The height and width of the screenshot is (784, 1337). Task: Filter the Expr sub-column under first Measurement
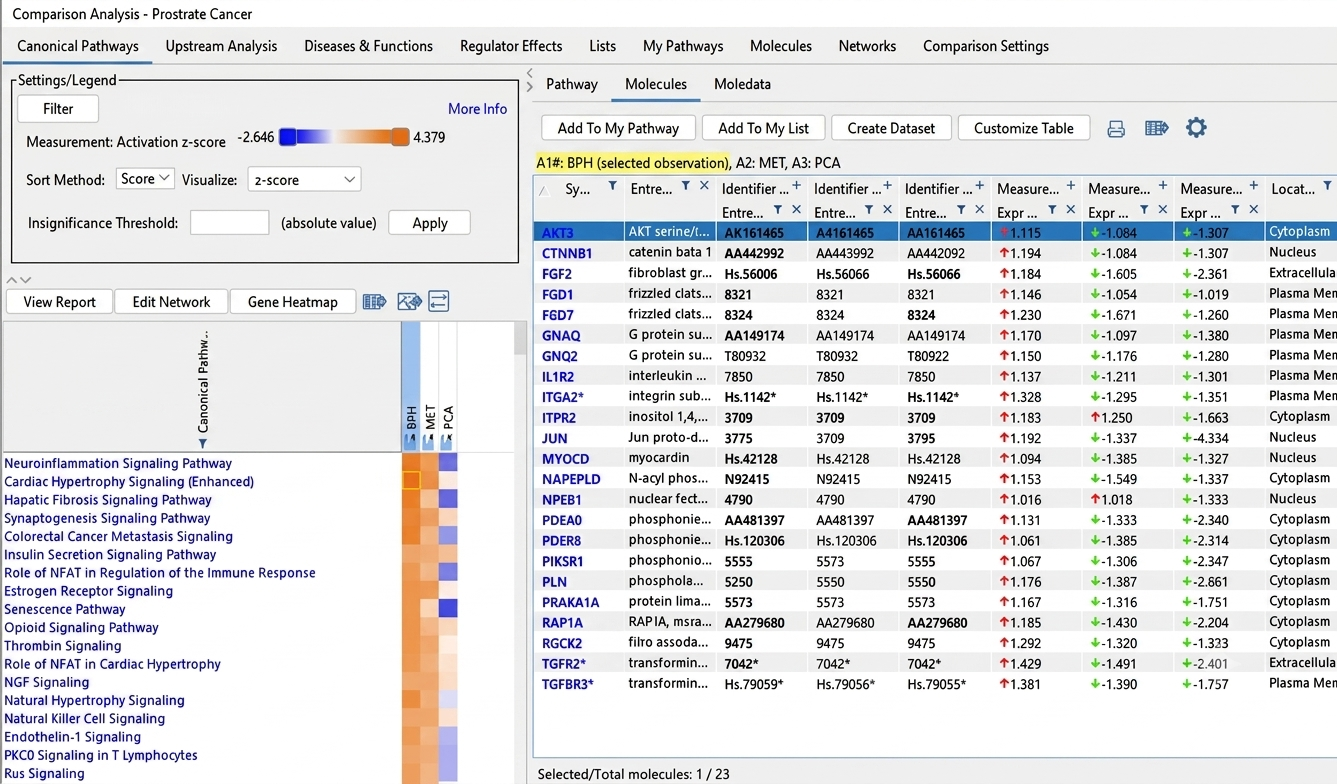tap(1052, 211)
